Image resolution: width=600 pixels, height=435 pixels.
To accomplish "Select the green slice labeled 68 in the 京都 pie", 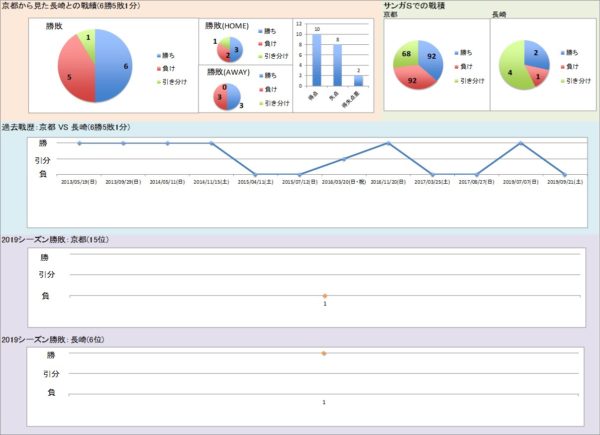I will (406, 54).
